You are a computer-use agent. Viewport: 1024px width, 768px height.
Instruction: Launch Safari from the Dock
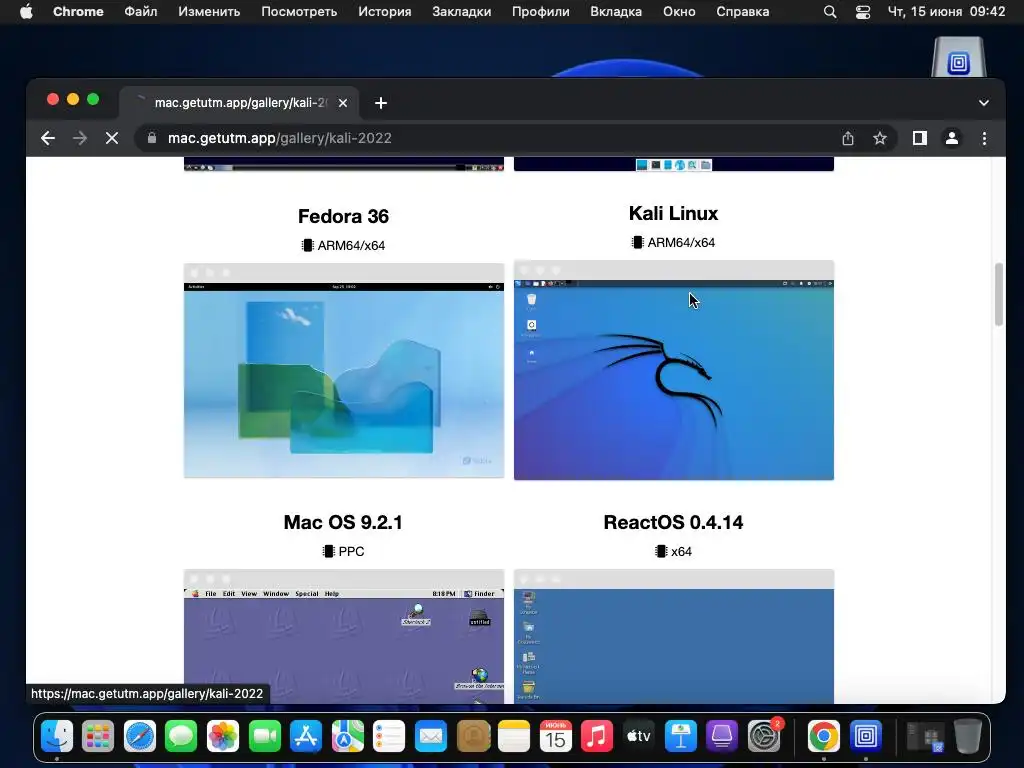point(140,737)
